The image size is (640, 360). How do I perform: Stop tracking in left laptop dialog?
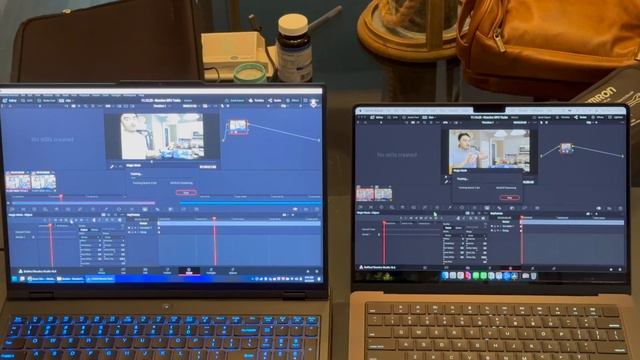click(186, 192)
